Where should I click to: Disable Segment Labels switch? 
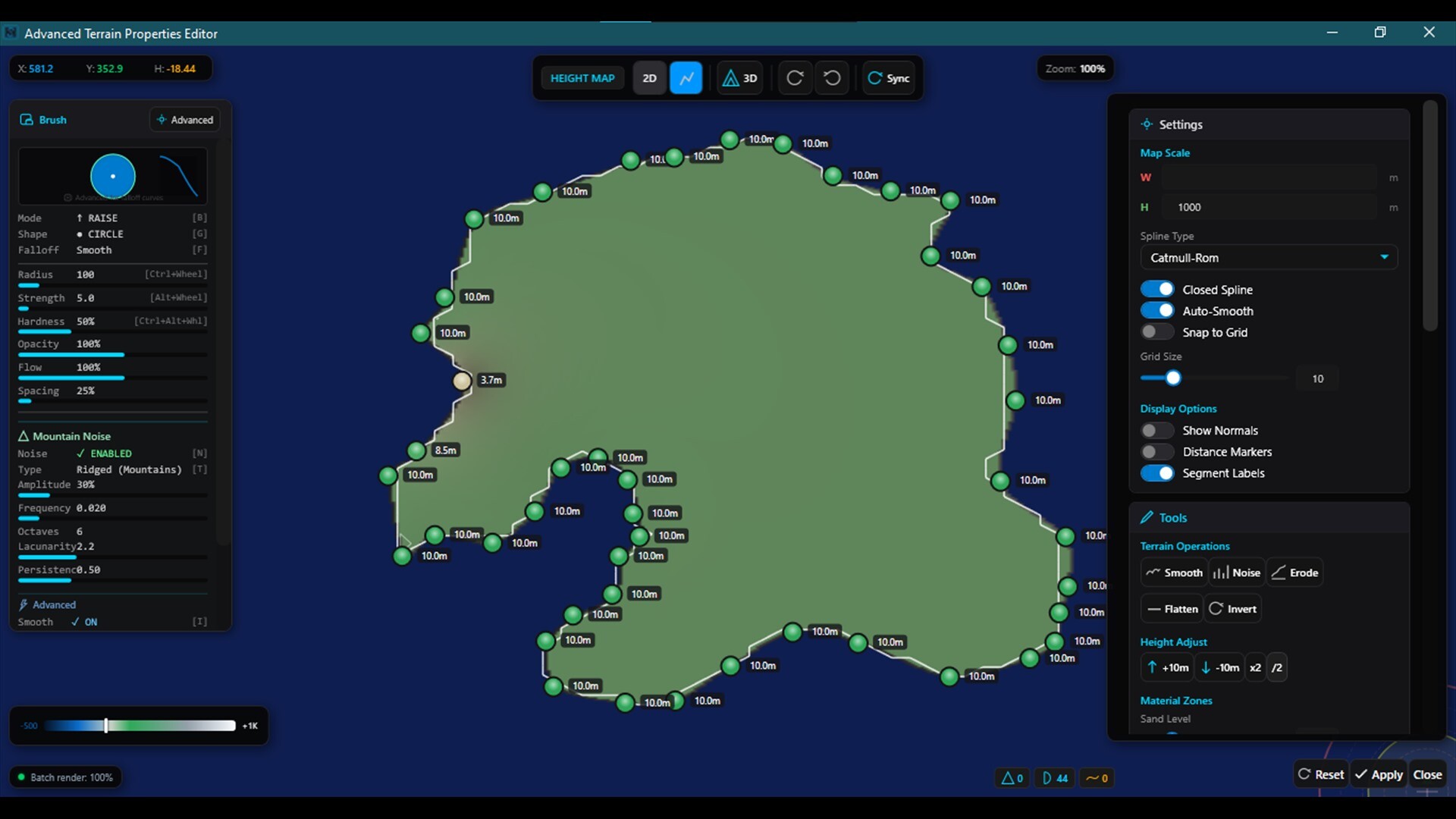point(1156,472)
